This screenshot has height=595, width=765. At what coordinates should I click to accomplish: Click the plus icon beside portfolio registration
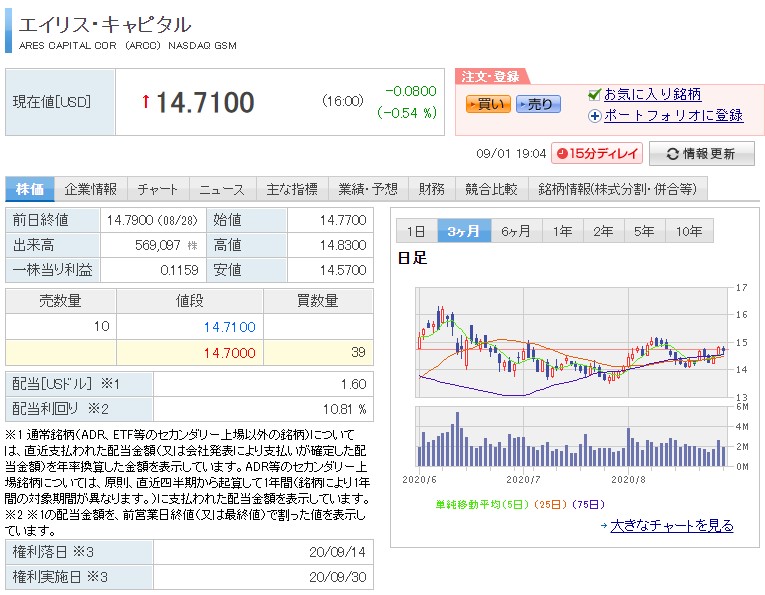[x=594, y=116]
